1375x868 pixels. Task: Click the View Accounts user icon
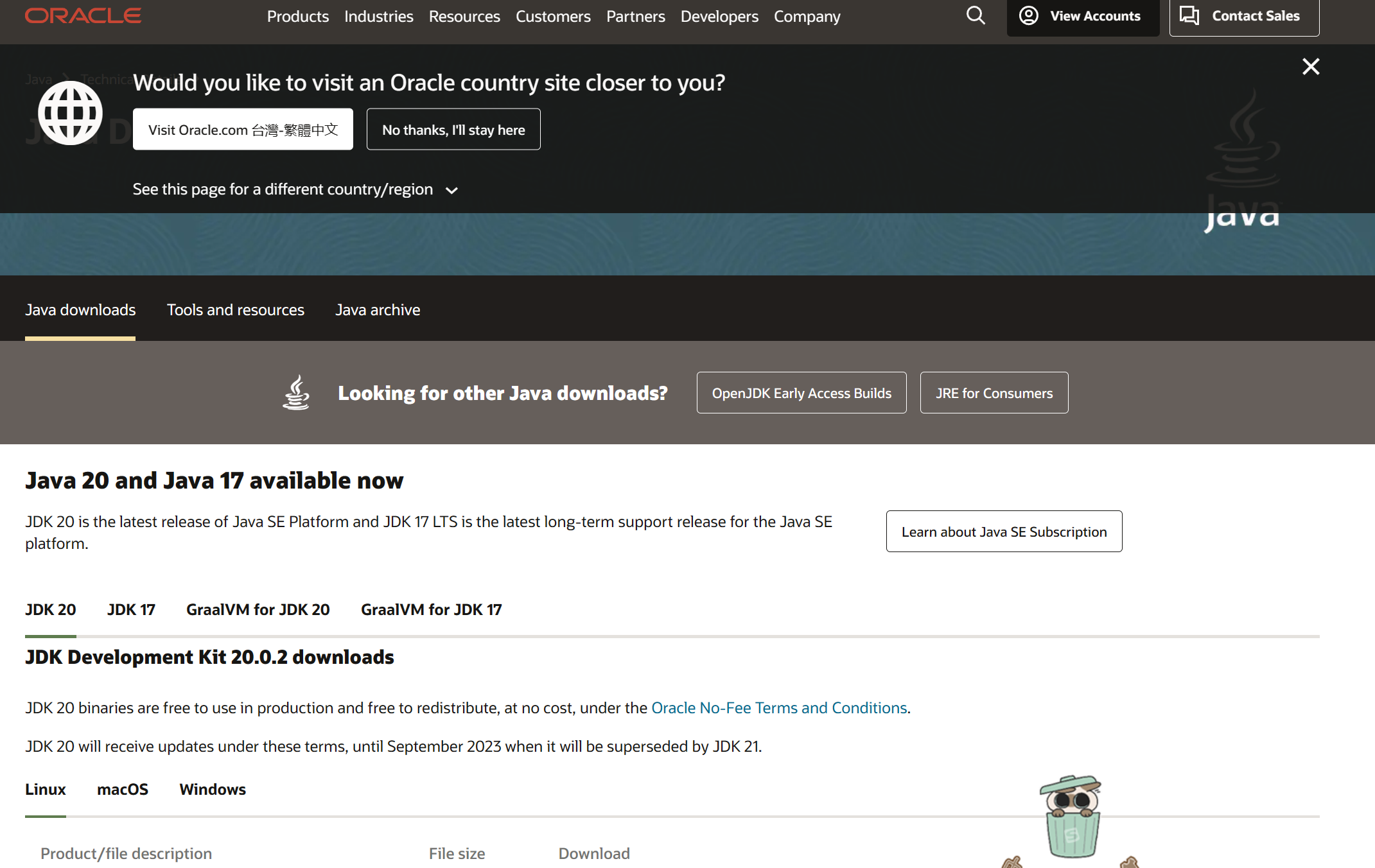(1028, 15)
